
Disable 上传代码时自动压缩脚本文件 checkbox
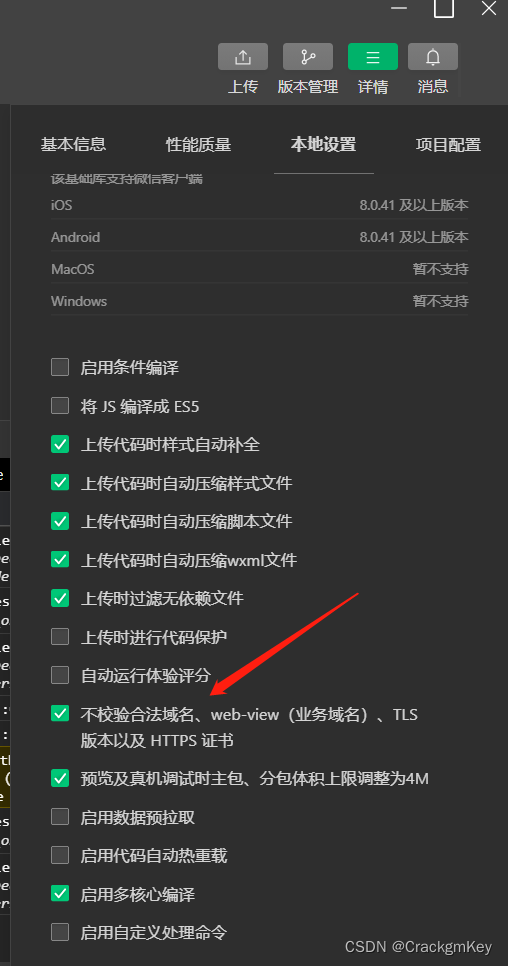point(60,521)
